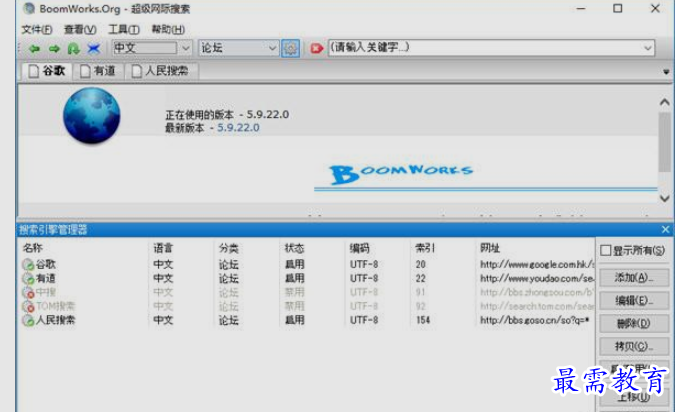Click the bbs.goso.cn URL cell

[x=534, y=320]
